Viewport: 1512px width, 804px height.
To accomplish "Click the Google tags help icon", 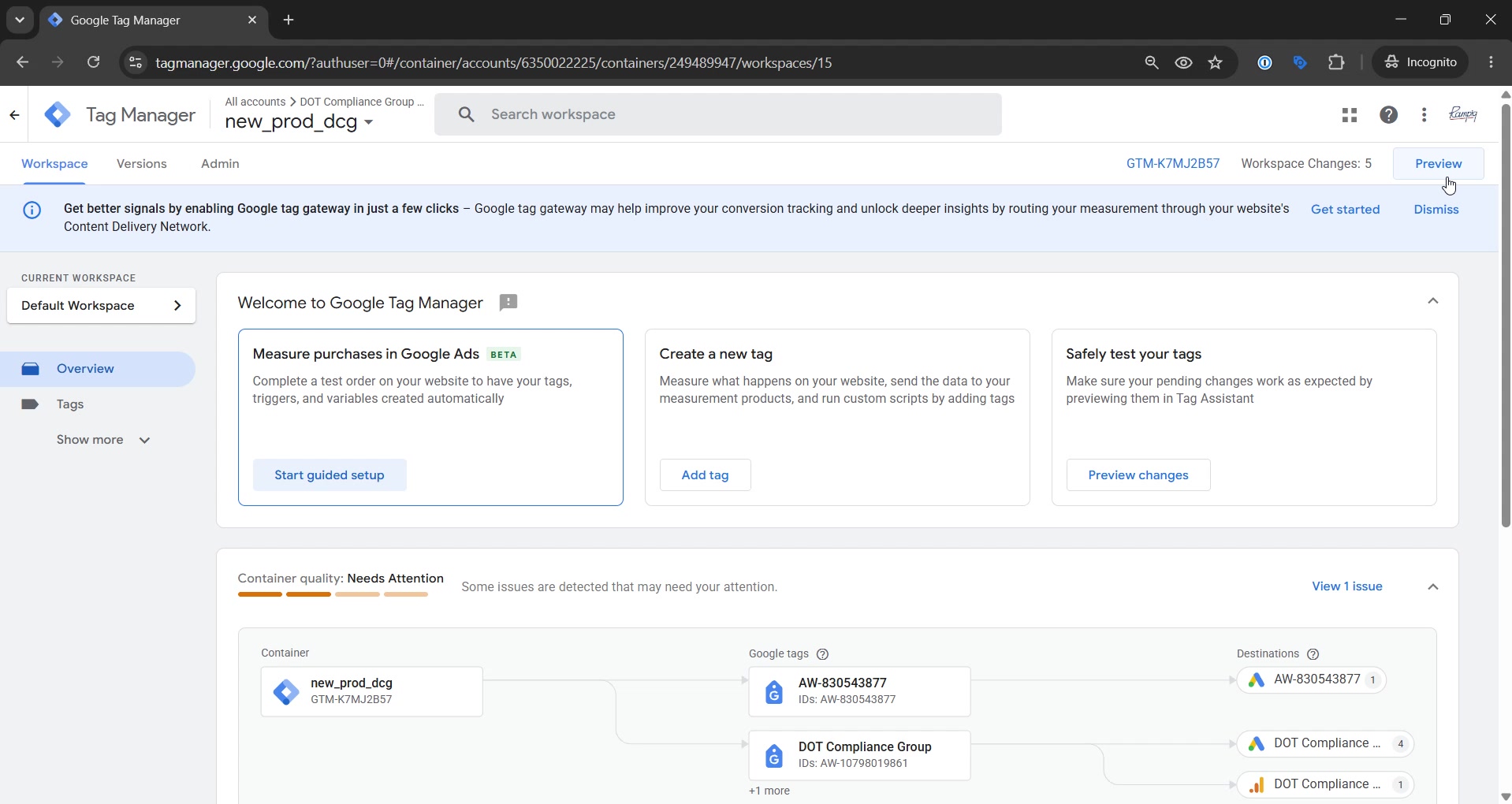I will [x=822, y=654].
